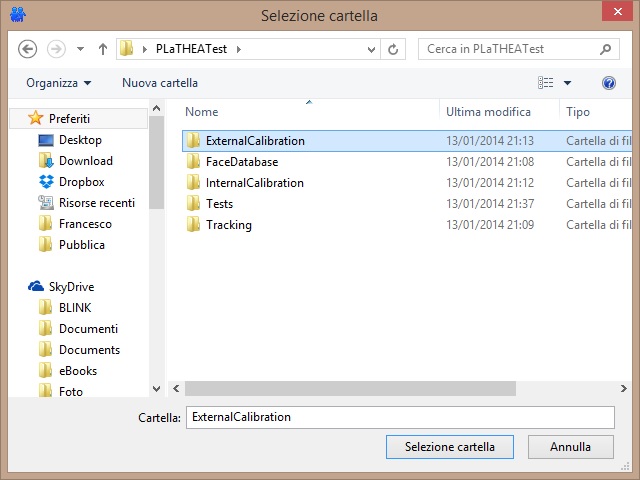Sort by Ultima modifica column header
The image size is (640, 480).
coord(488,112)
